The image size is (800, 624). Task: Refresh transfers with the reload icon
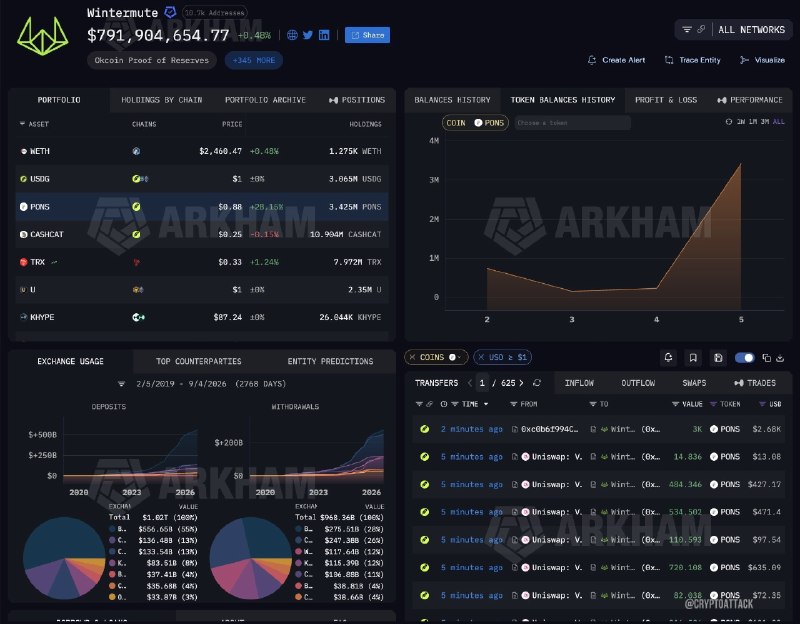coord(537,383)
